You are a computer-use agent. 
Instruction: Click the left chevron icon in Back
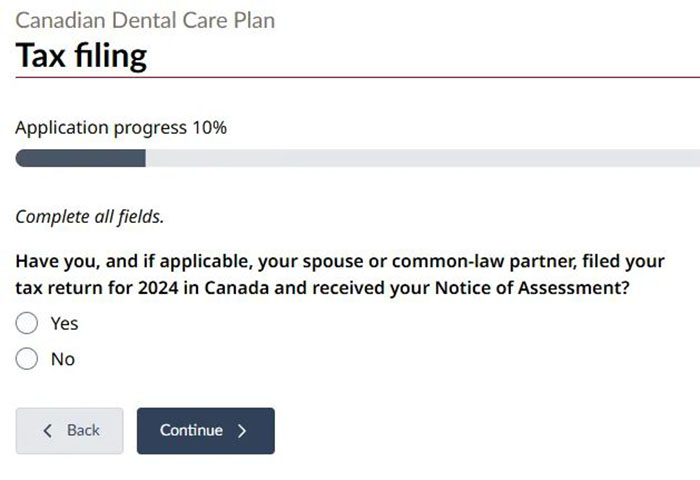click(x=47, y=431)
